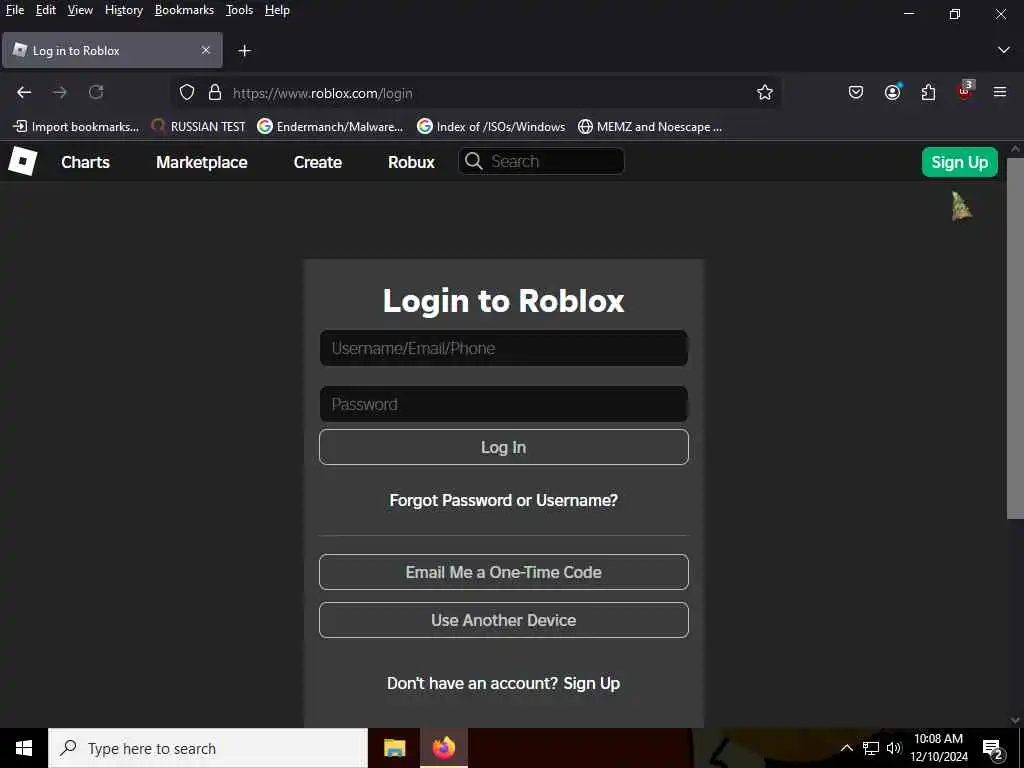Open the Tools menu

click(239, 10)
